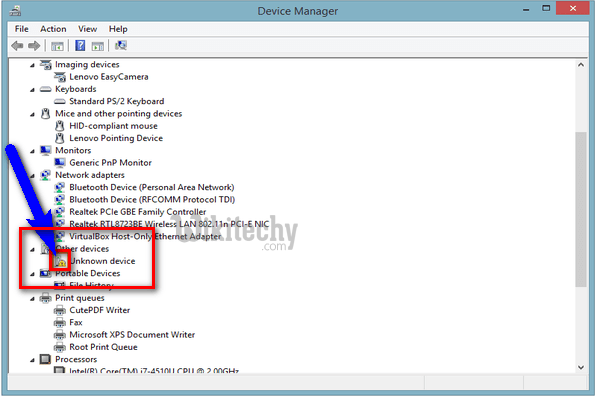Click the Mice and pointing devices icon
Screen dimensions: 595x396
click(46, 114)
